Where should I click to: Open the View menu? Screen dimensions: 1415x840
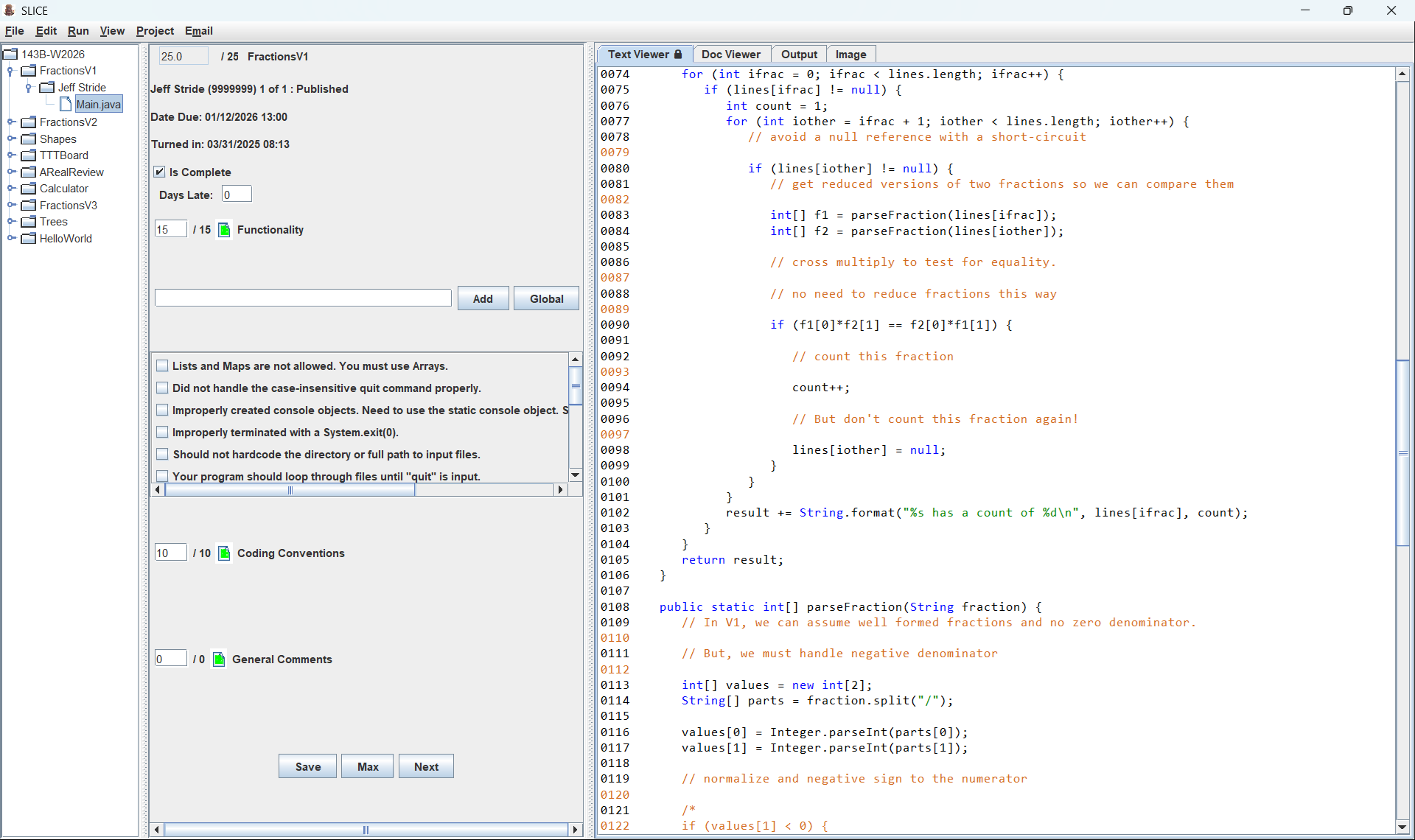[x=112, y=31]
